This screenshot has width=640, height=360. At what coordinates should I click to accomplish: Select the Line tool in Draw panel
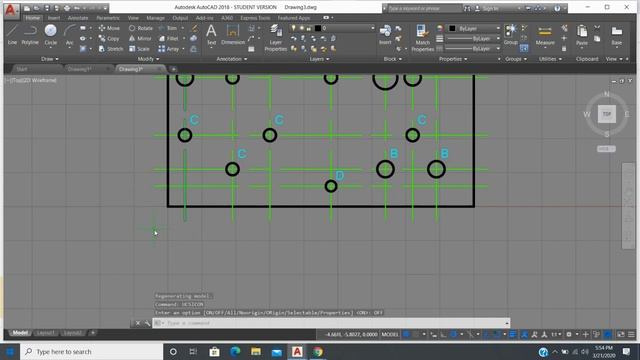tap(12, 34)
